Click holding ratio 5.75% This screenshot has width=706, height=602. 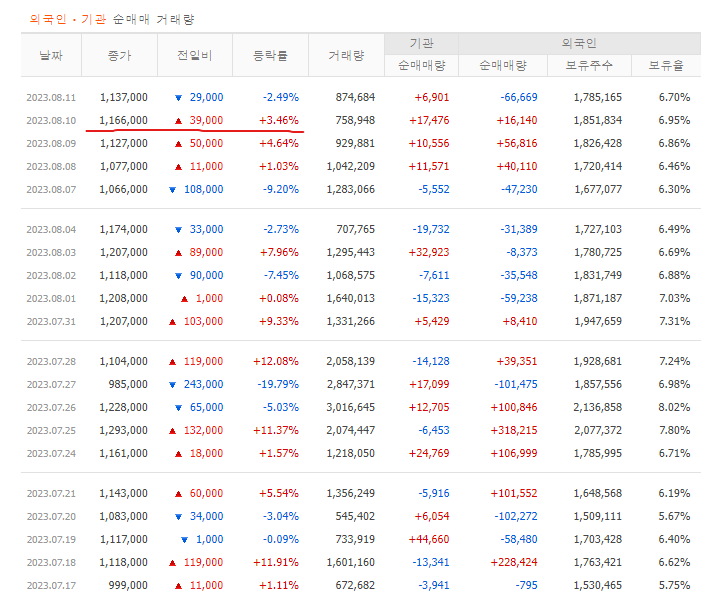[x=674, y=585]
